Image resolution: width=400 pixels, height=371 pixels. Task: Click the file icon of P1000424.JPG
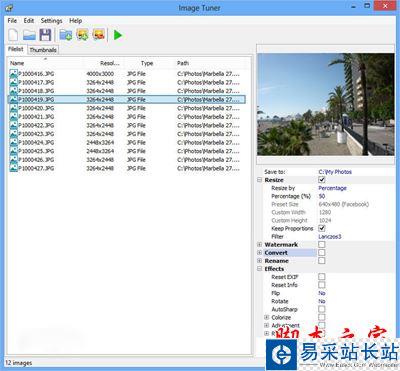[13, 143]
